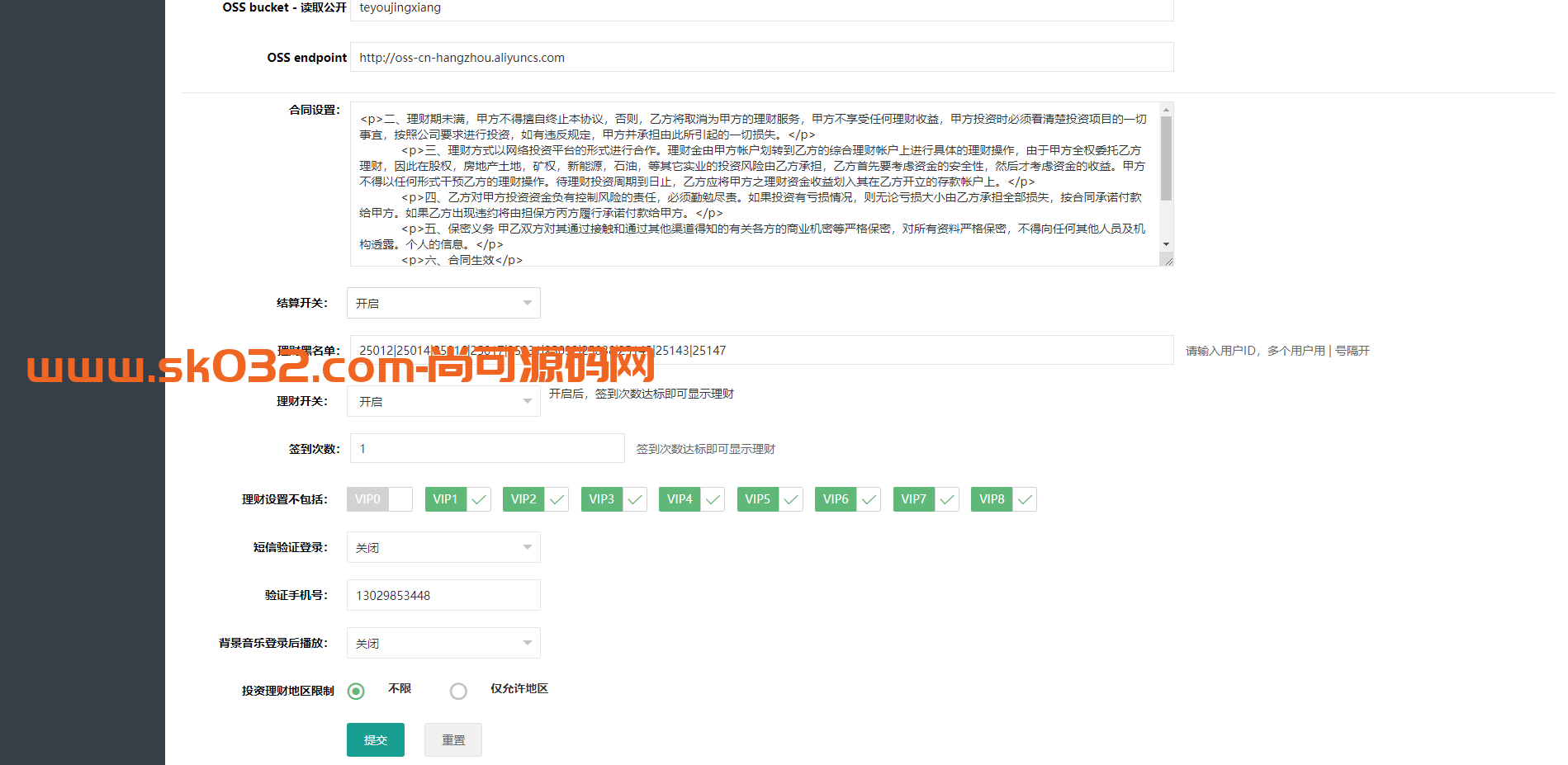Select the 不限 radio button
Image resolution: width=1568 pixels, height=765 pixels.
(356, 691)
